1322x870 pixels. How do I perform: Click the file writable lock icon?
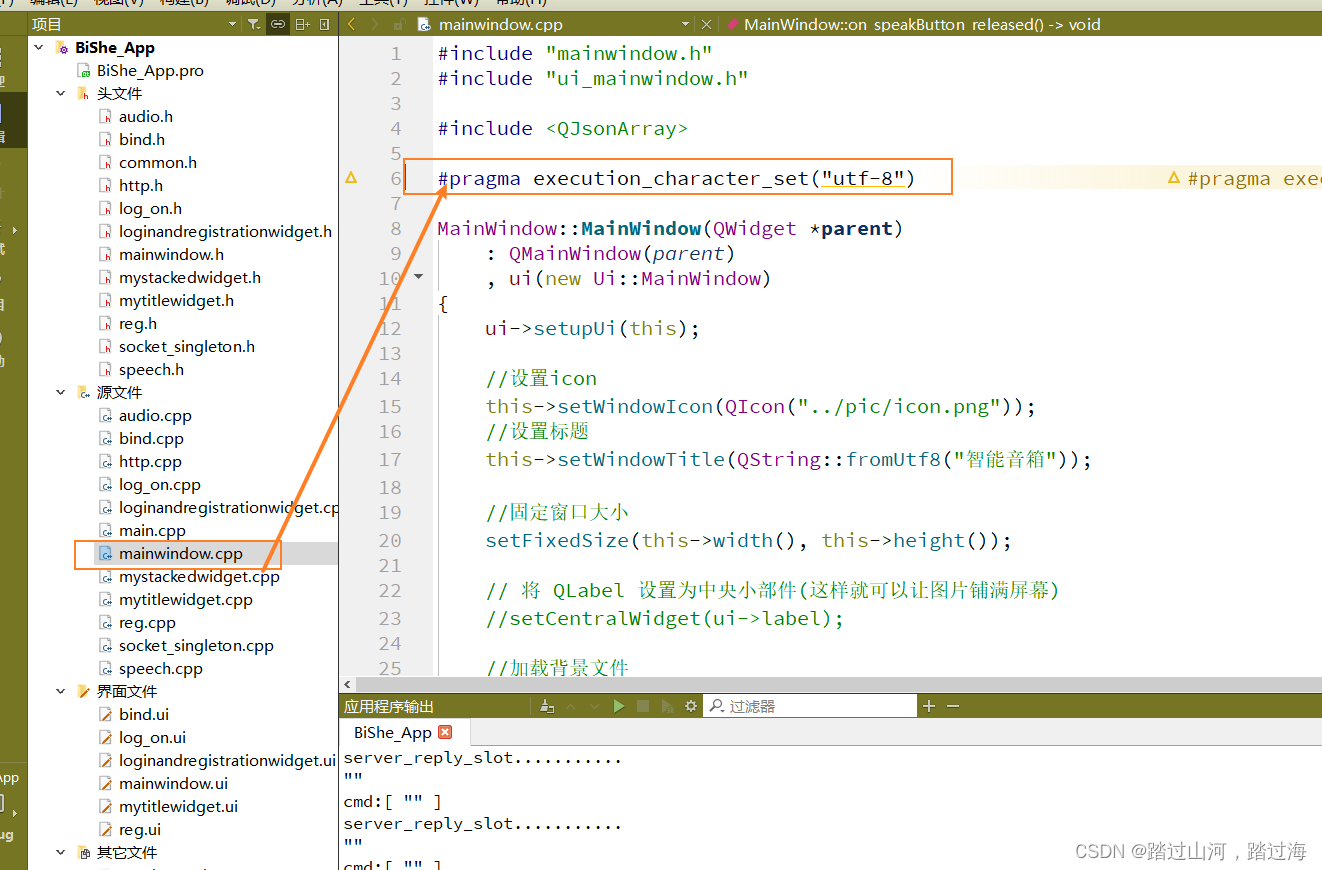(x=398, y=24)
